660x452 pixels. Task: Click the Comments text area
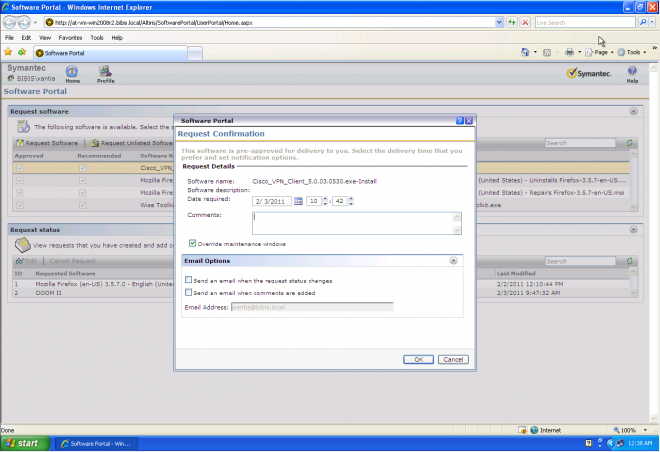pos(357,223)
